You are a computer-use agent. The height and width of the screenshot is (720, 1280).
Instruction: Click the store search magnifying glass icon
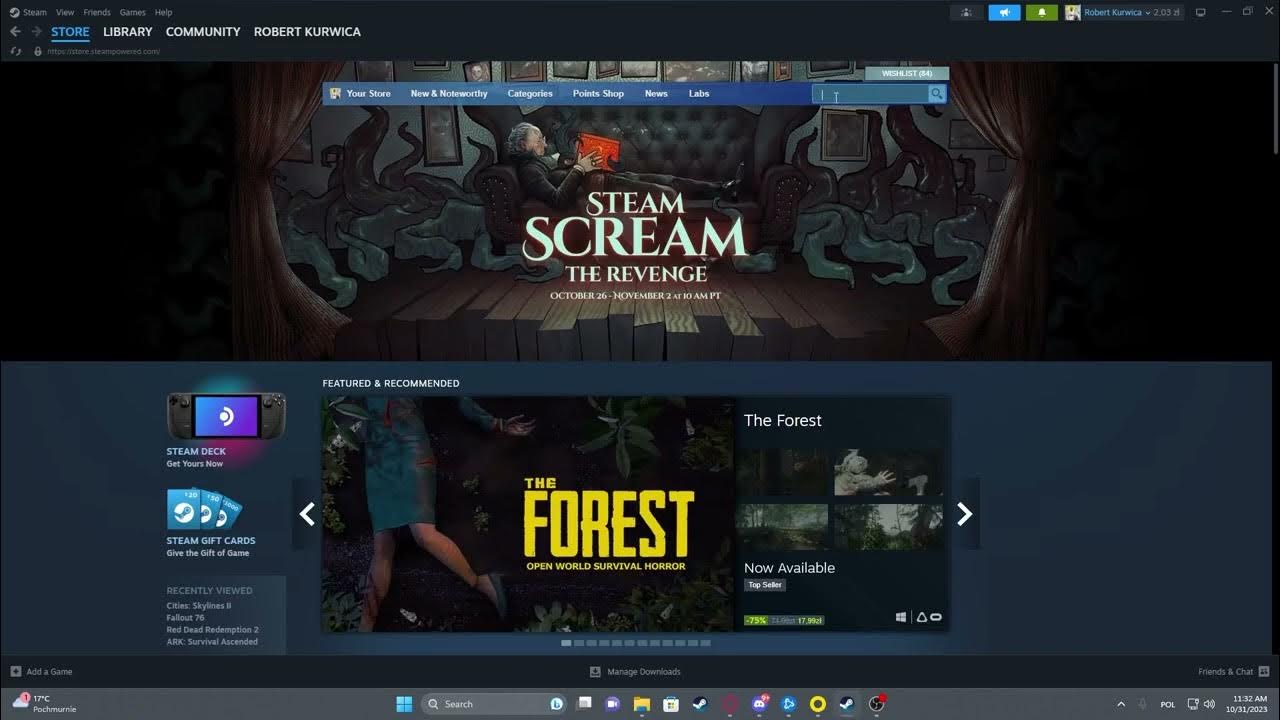pyautogui.click(x=935, y=93)
